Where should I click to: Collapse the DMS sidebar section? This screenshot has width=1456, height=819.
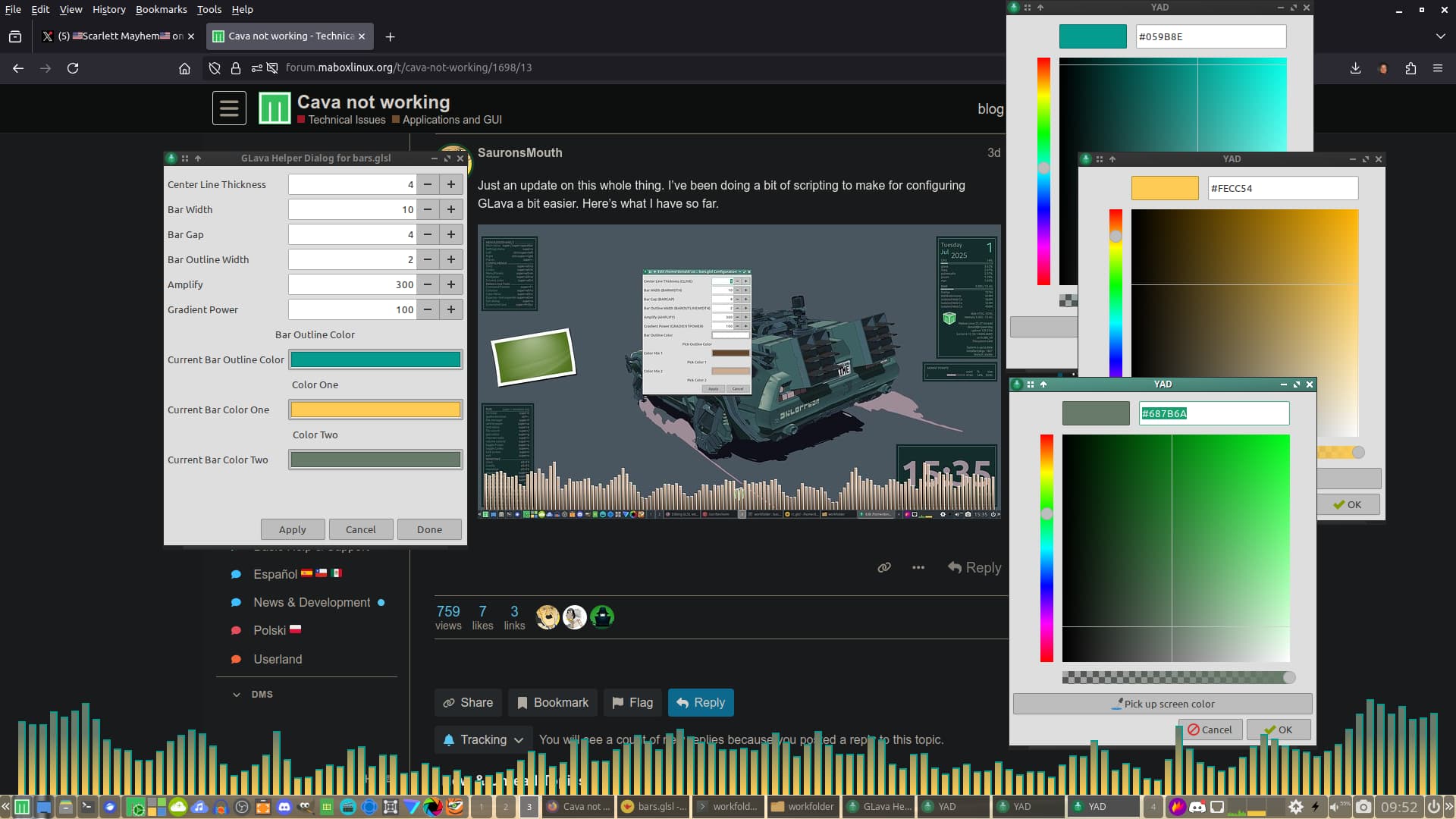pyautogui.click(x=237, y=695)
